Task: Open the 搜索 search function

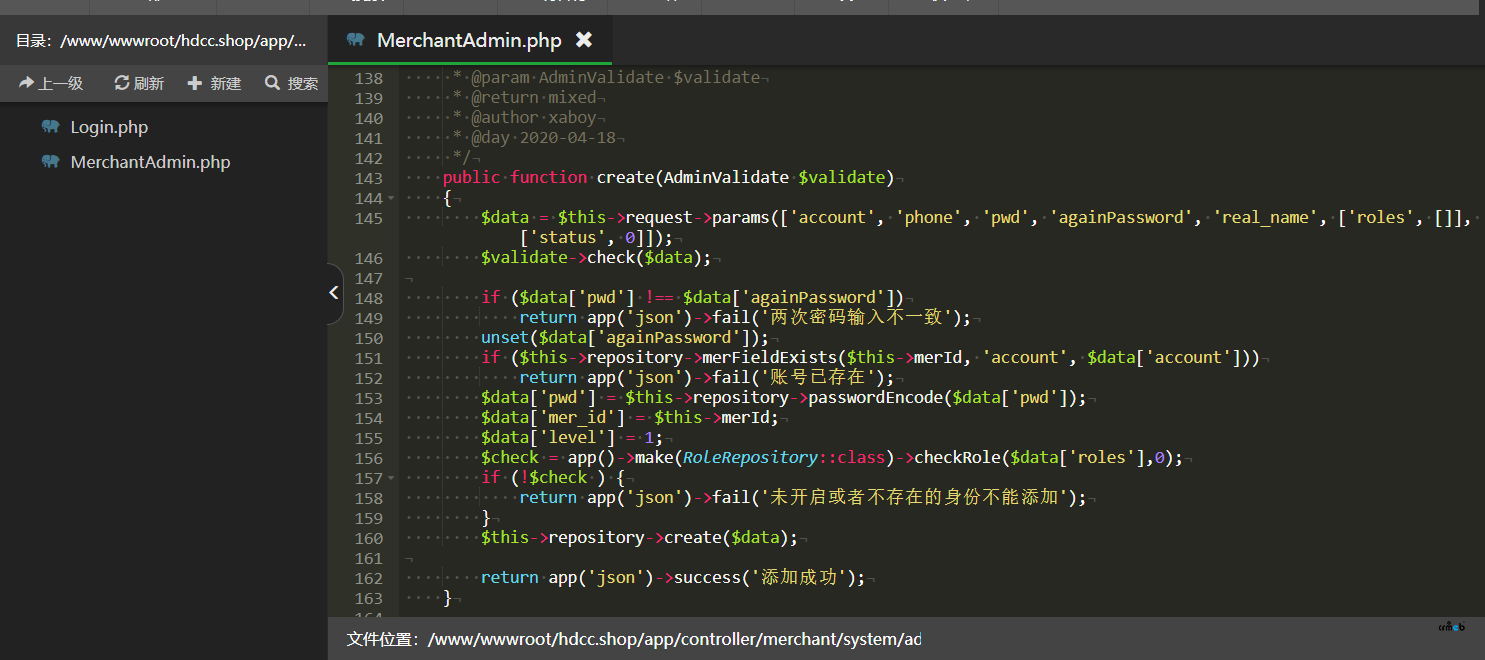Action: click(x=292, y=83)
